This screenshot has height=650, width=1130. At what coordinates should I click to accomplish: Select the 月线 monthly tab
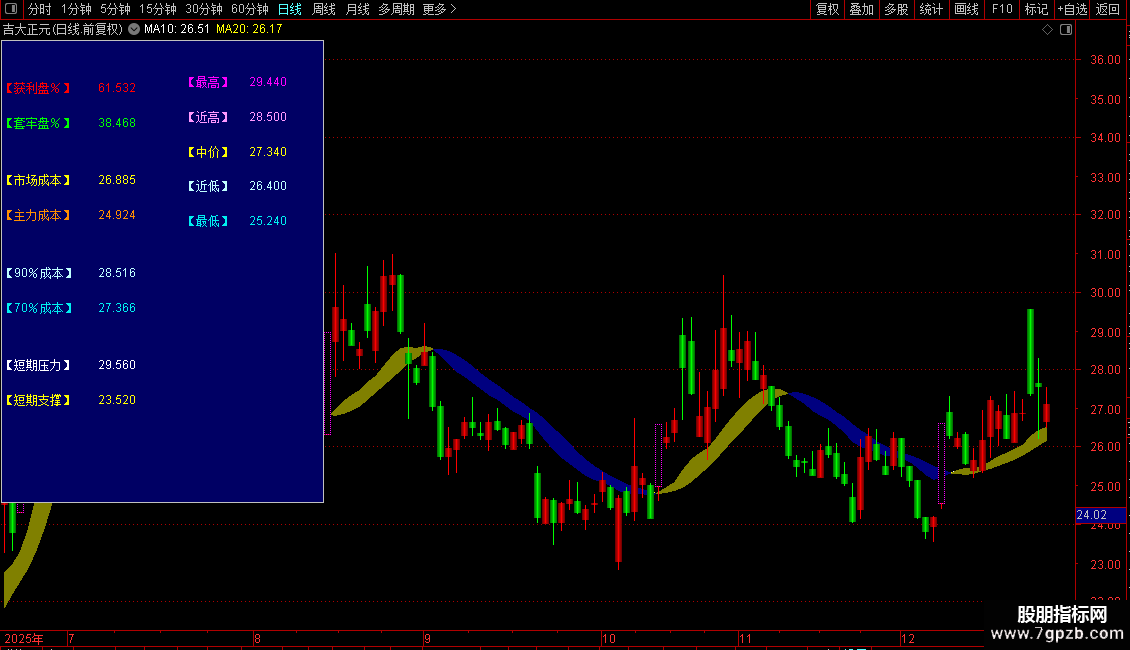point(357,9)
